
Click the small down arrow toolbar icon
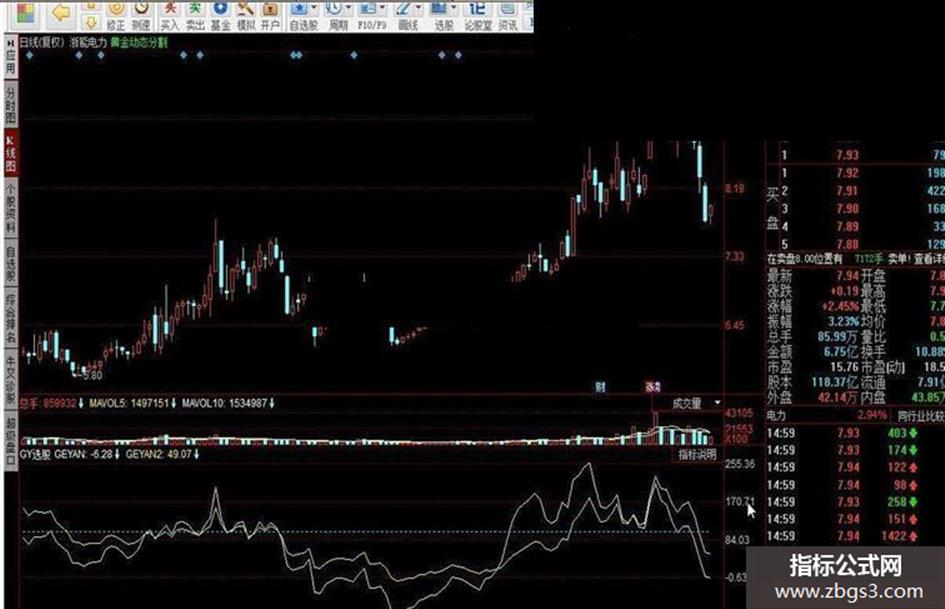(91, 23)
